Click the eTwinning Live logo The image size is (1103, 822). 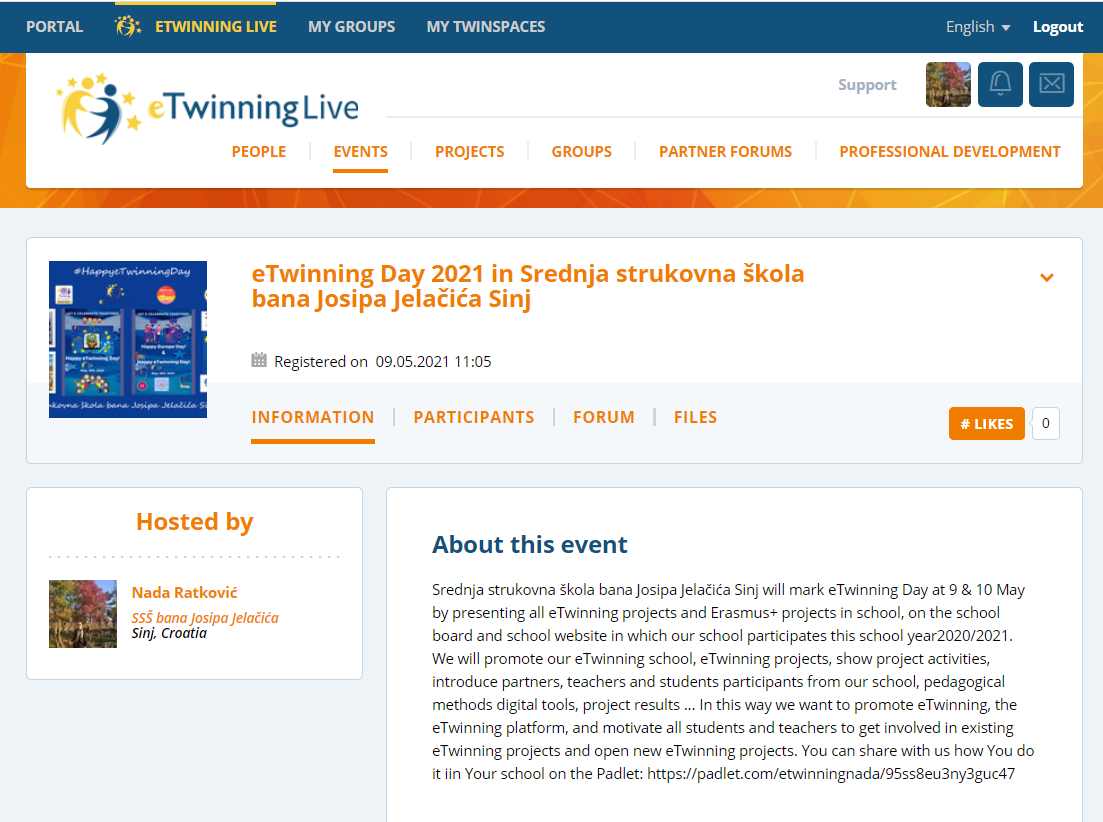pos(208,108)
